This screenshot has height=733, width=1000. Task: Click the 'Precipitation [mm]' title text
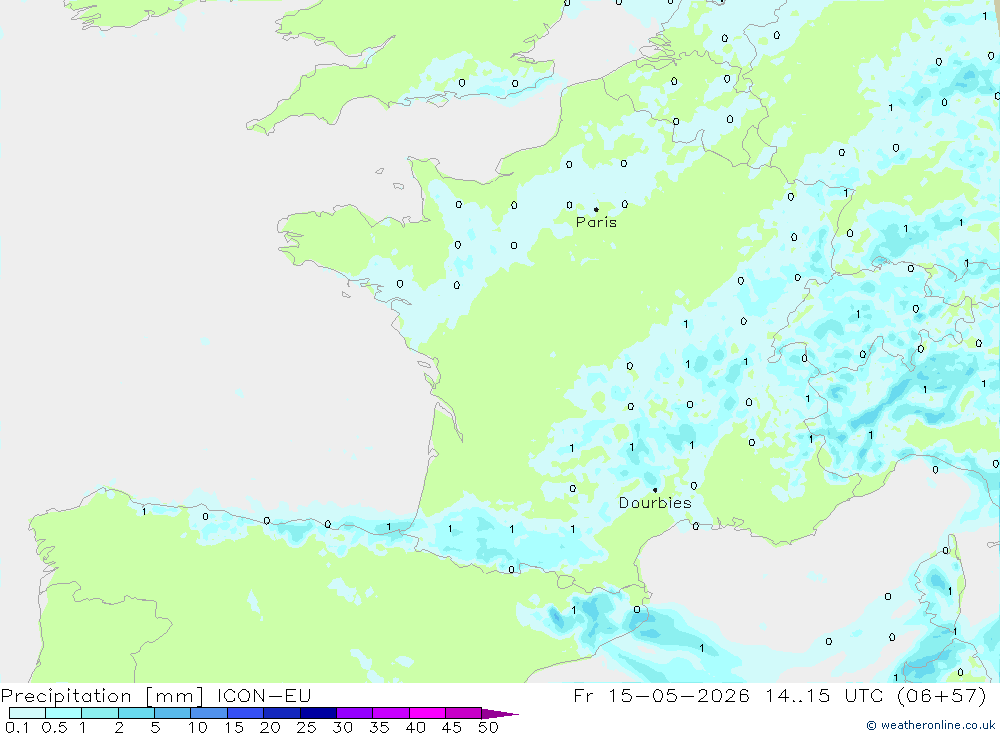102,695
